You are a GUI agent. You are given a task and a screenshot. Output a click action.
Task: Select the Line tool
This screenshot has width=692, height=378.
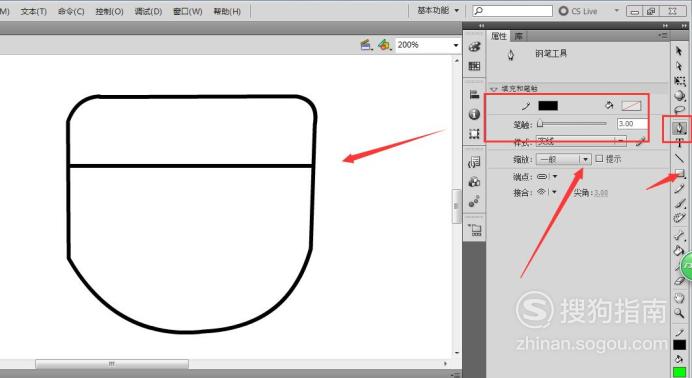click(x=679, y=157)
